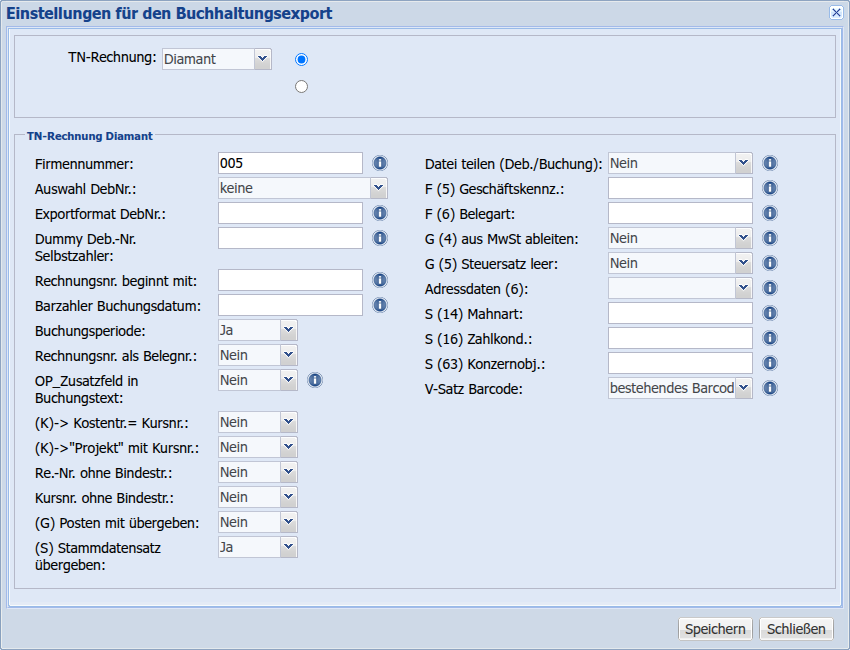Click info icon for S (14) Mahnart
Screen dimensions: 850x650
pyautogui.click(x=770, y=313)
